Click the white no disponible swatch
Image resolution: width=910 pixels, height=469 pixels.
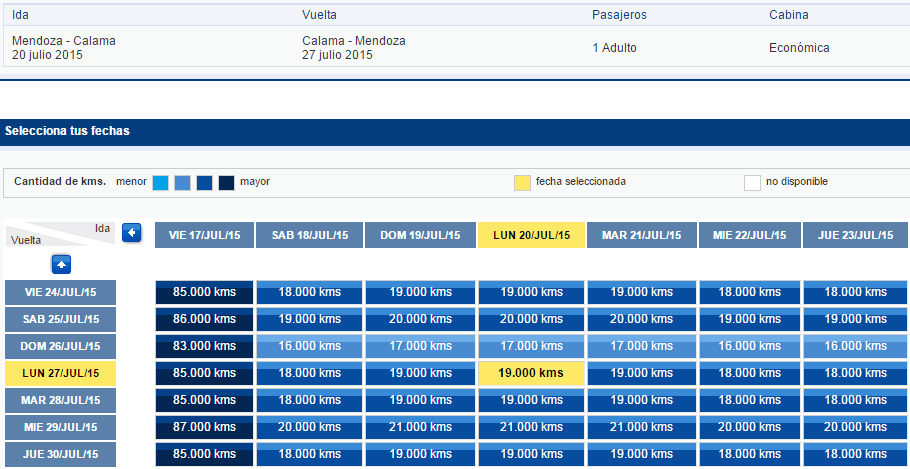click(x=752, y=183)
